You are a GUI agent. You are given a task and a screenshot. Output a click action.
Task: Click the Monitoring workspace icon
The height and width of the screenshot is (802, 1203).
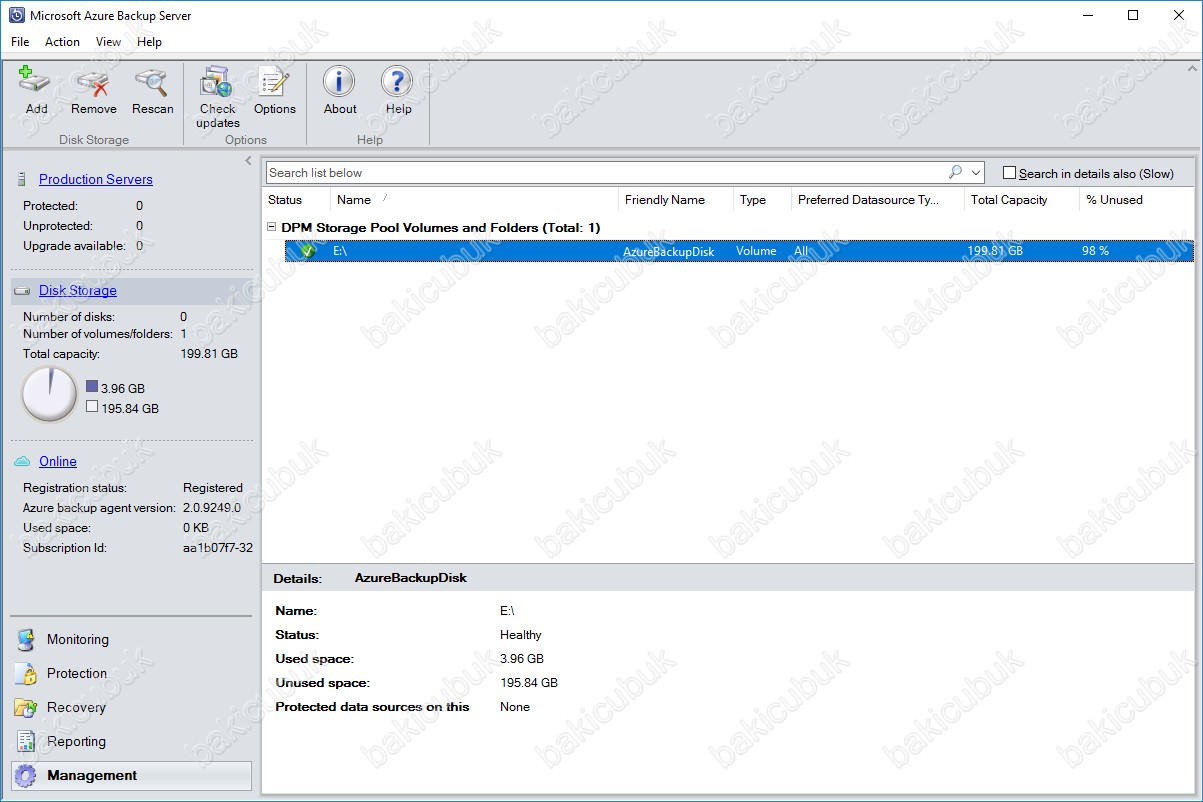26,640
